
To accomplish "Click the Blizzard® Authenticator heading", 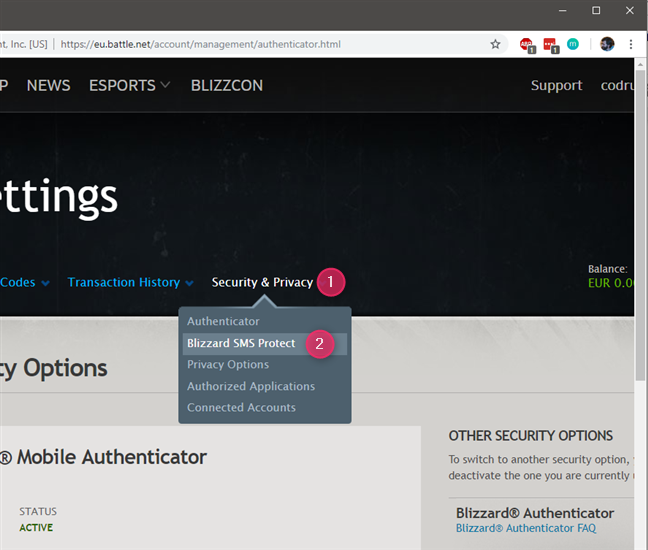I will point(535,513).
